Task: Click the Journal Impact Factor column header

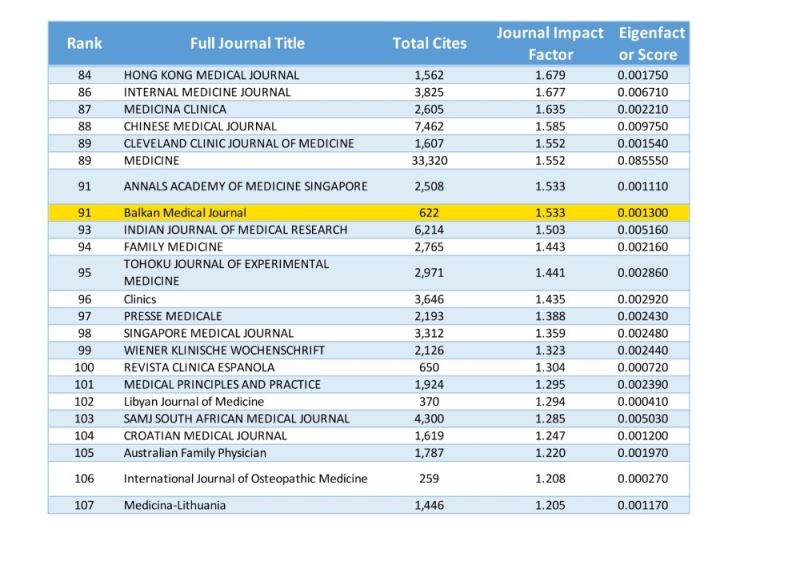Action: tap(550, 43)
